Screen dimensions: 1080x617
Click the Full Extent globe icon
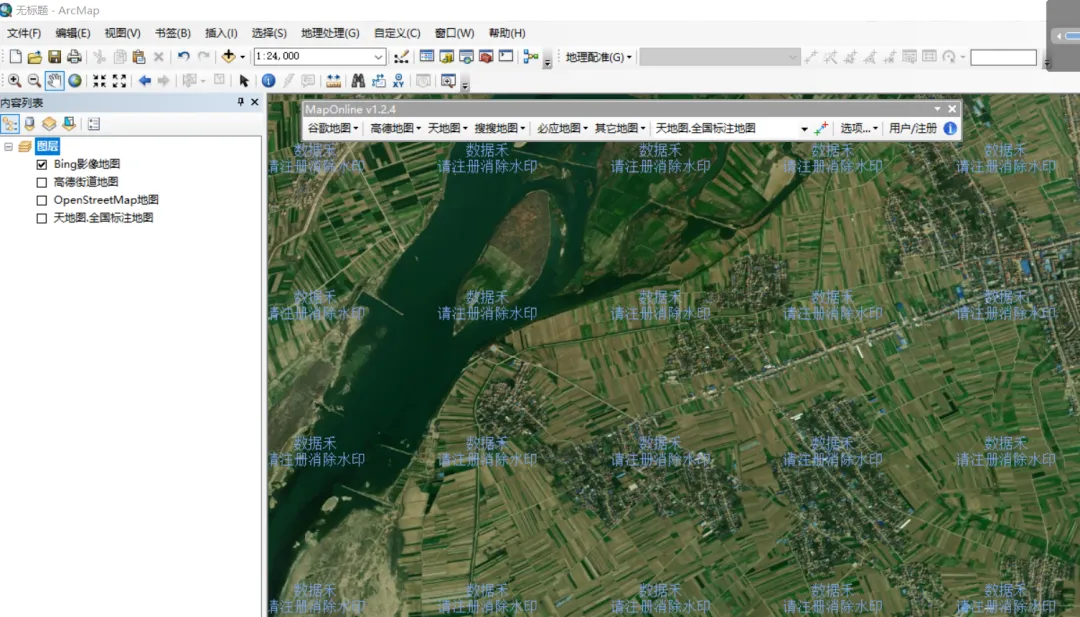75,81
